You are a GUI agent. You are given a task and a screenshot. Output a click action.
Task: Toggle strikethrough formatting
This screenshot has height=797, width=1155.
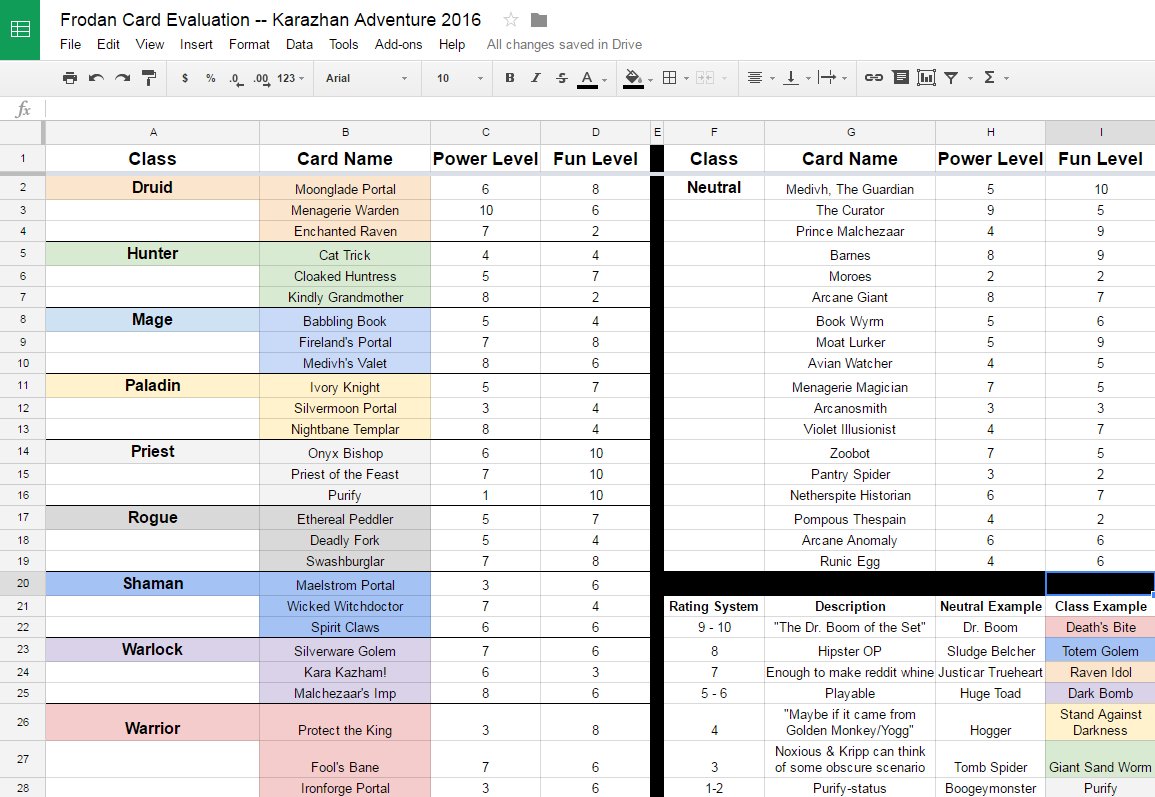[x=561, y=77]
